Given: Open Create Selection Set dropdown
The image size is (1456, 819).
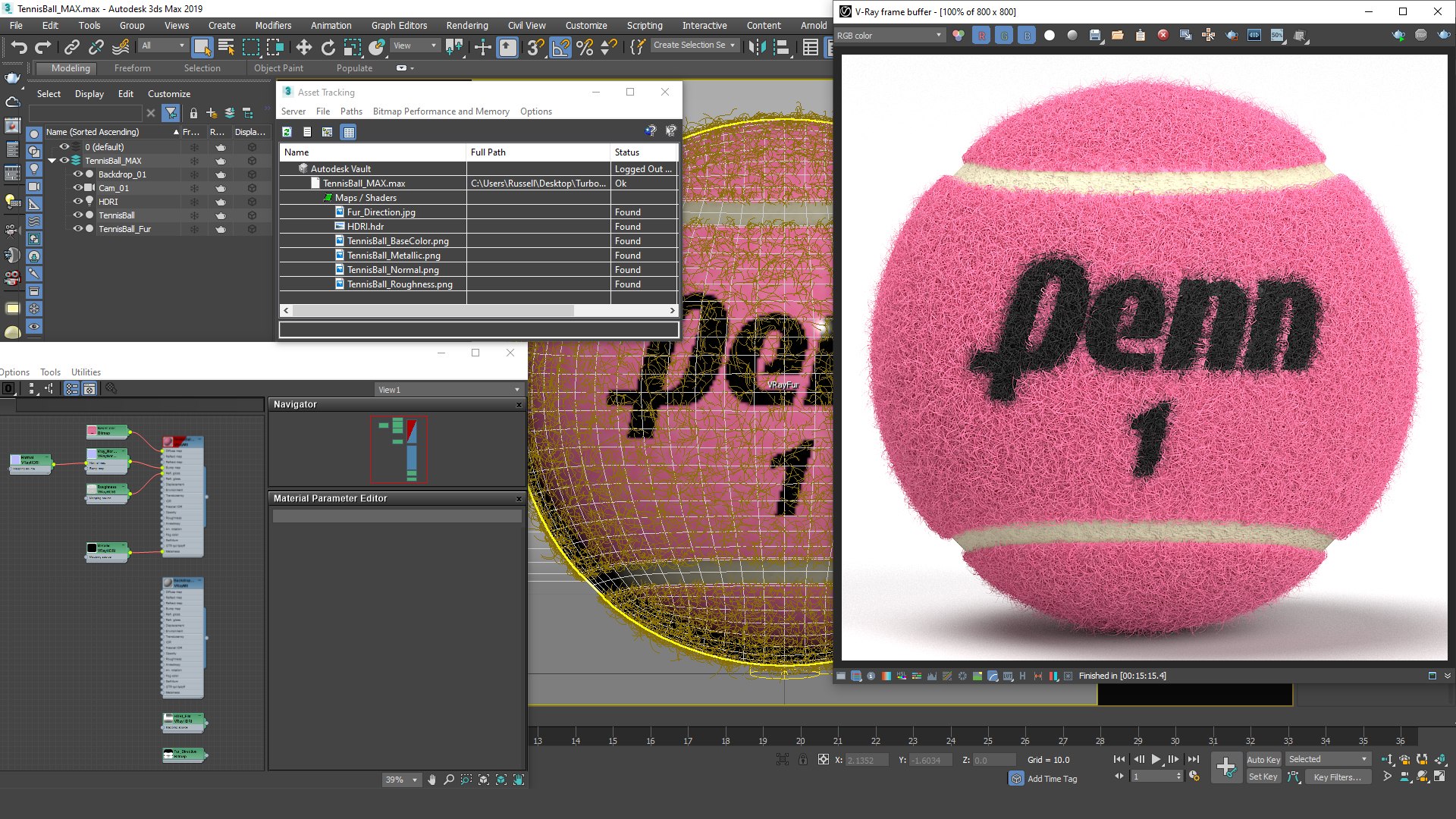Looking at the screenshot, I should 694,45.
